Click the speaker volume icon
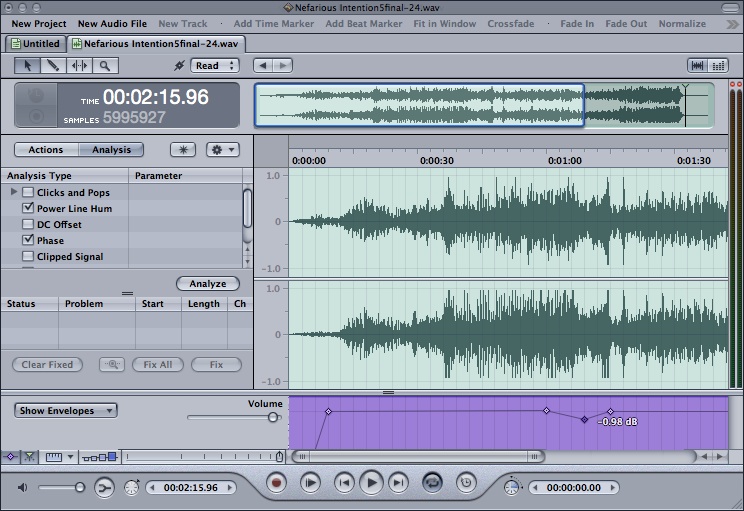744x511 pixels. point(22,487)
